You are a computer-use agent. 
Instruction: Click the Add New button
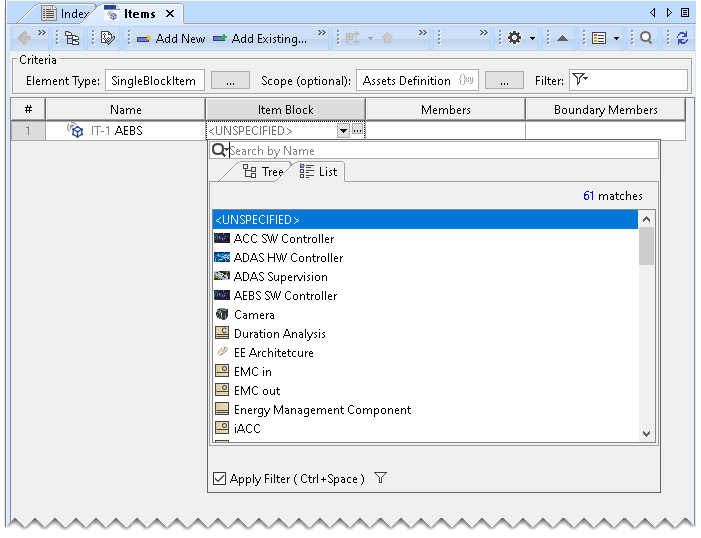(x=170, y=38)
